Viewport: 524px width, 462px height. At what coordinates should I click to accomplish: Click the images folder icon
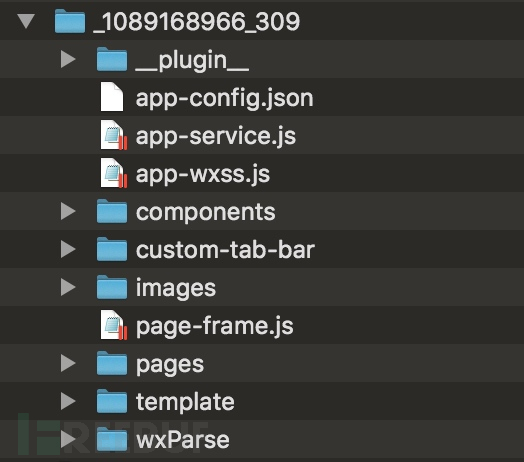(x=112, y=287)
